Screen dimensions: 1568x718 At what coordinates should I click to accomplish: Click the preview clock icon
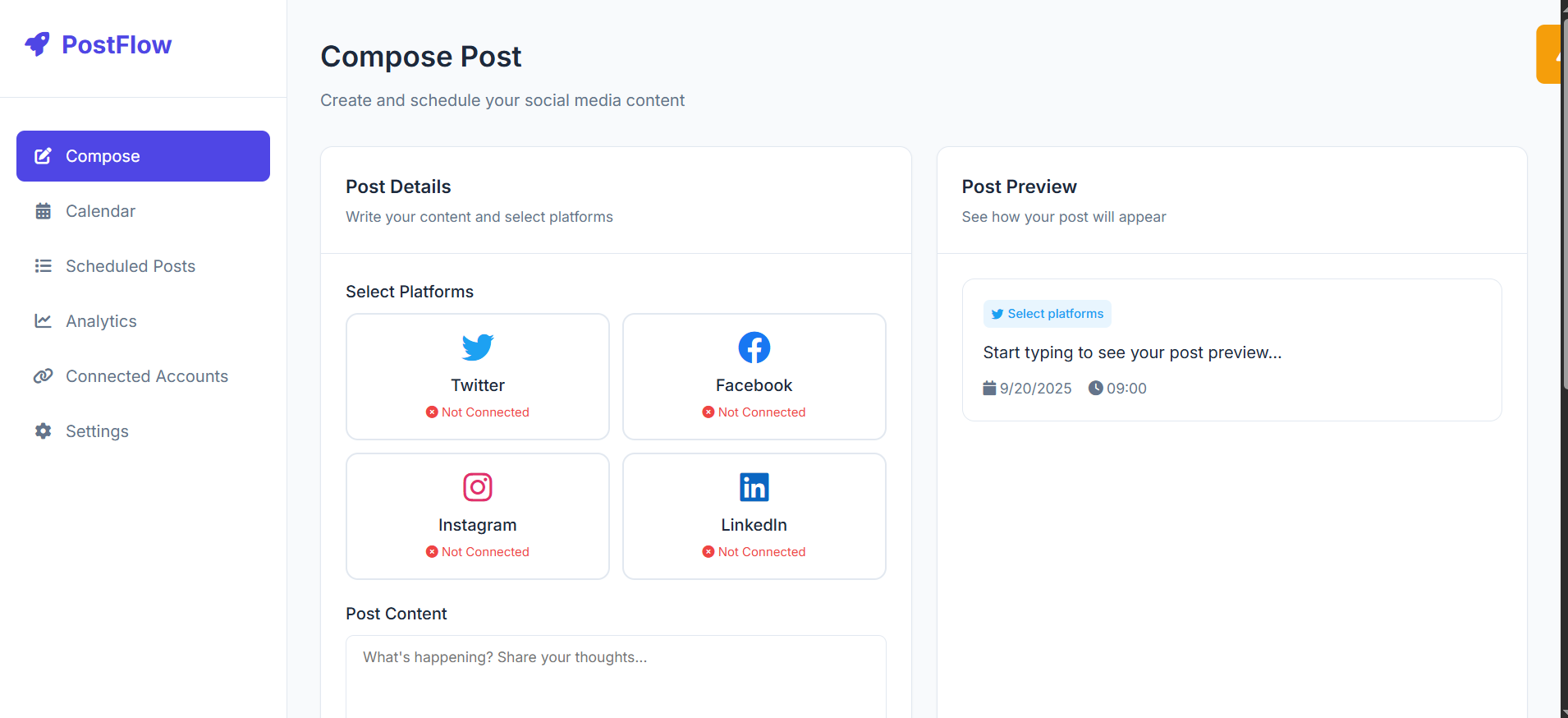[x=1096, y=388]
